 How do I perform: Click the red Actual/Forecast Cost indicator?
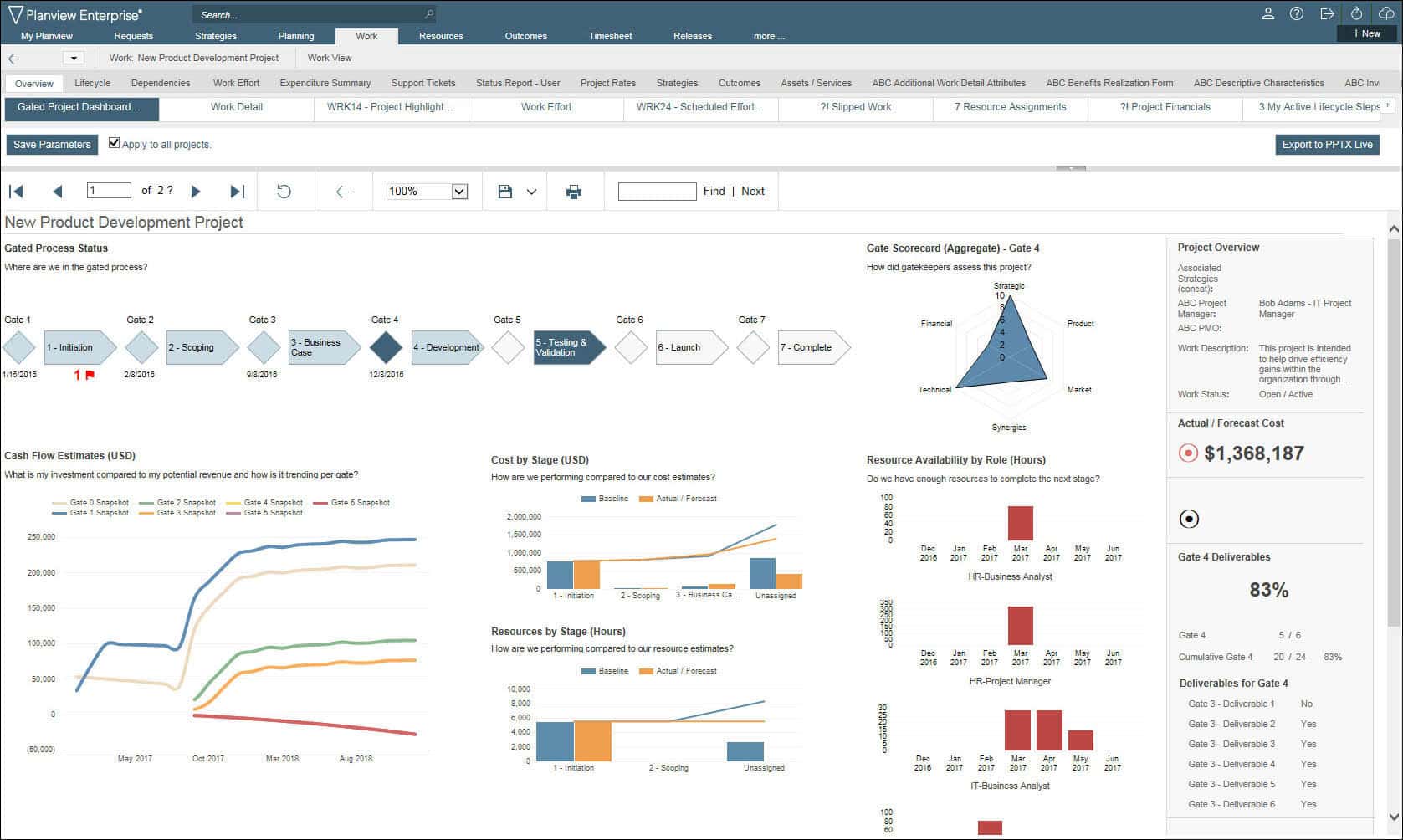pyautogui.click(x=1188, y=453)
